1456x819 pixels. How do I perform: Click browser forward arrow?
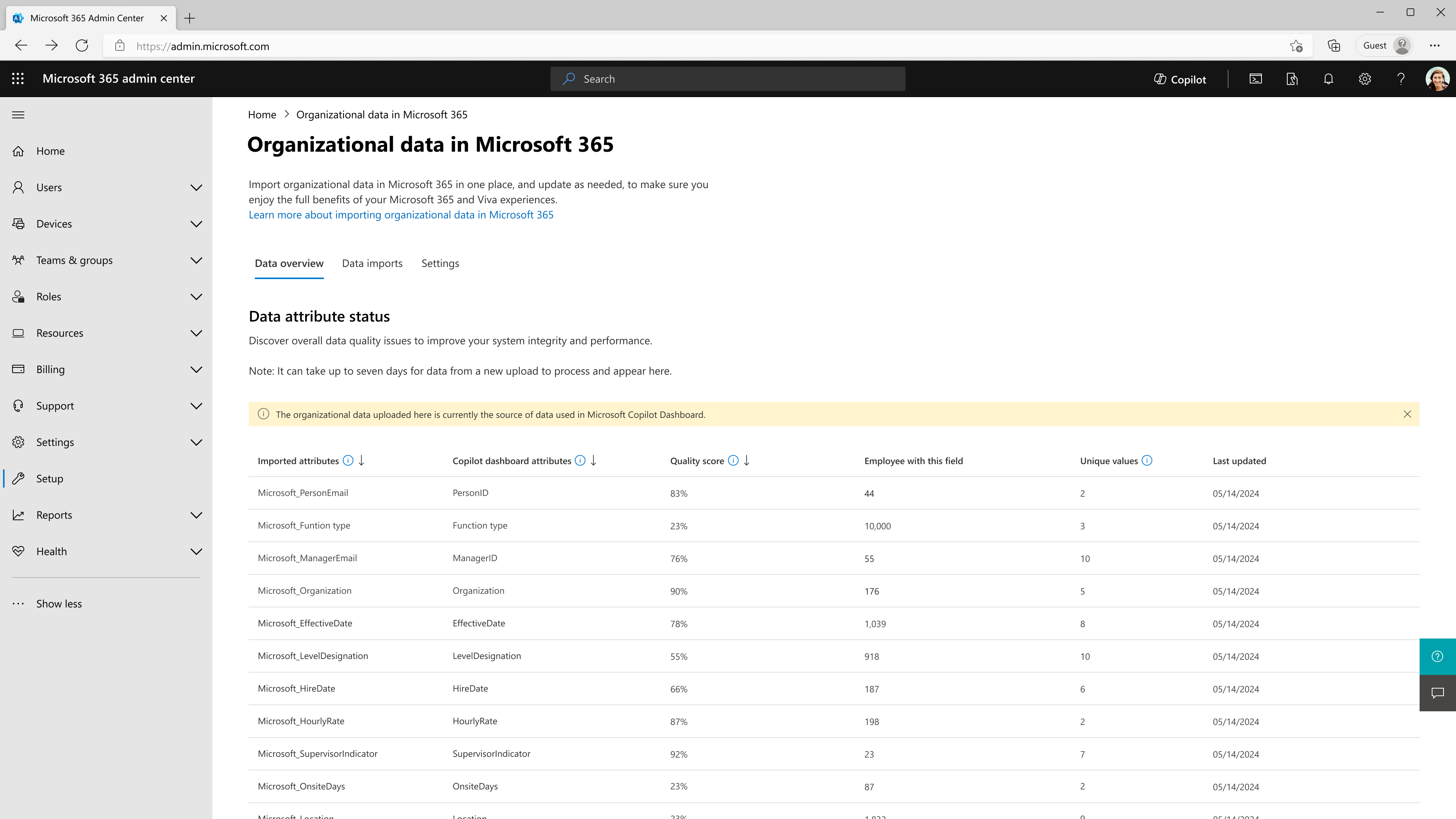52,46
